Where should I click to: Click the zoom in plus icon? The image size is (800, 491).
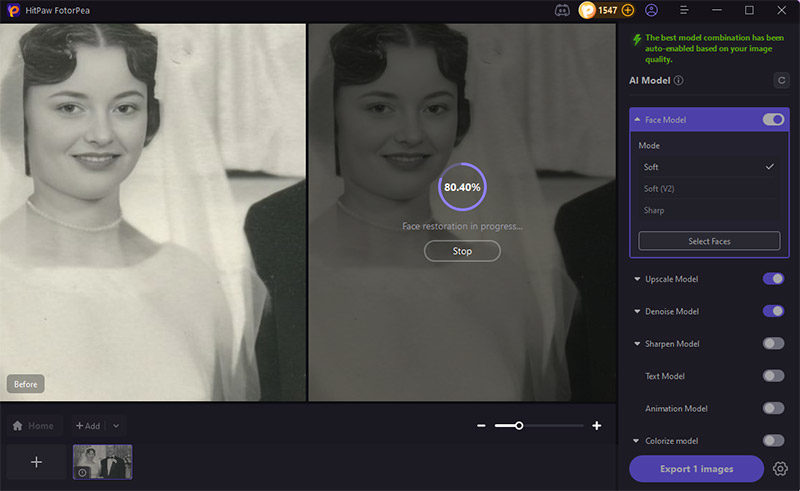pyautogui.click(x=597, y=426)
